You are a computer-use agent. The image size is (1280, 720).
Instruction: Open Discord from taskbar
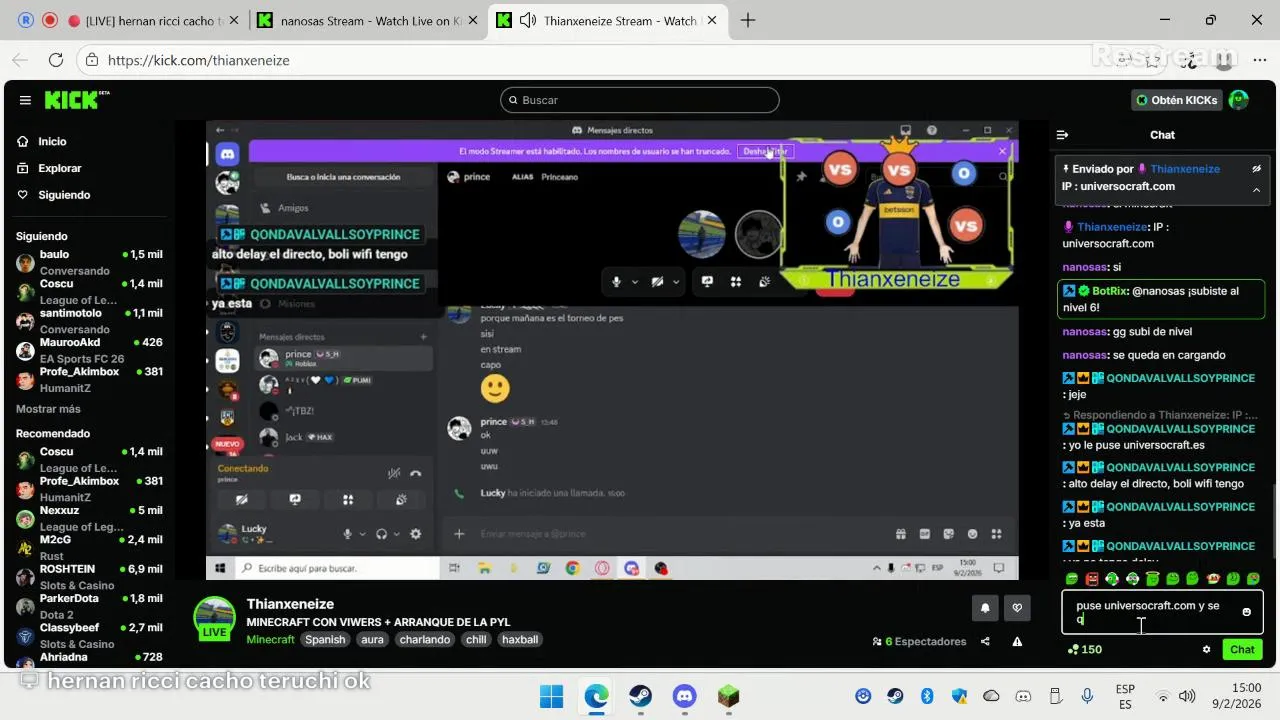click(685, 696)
